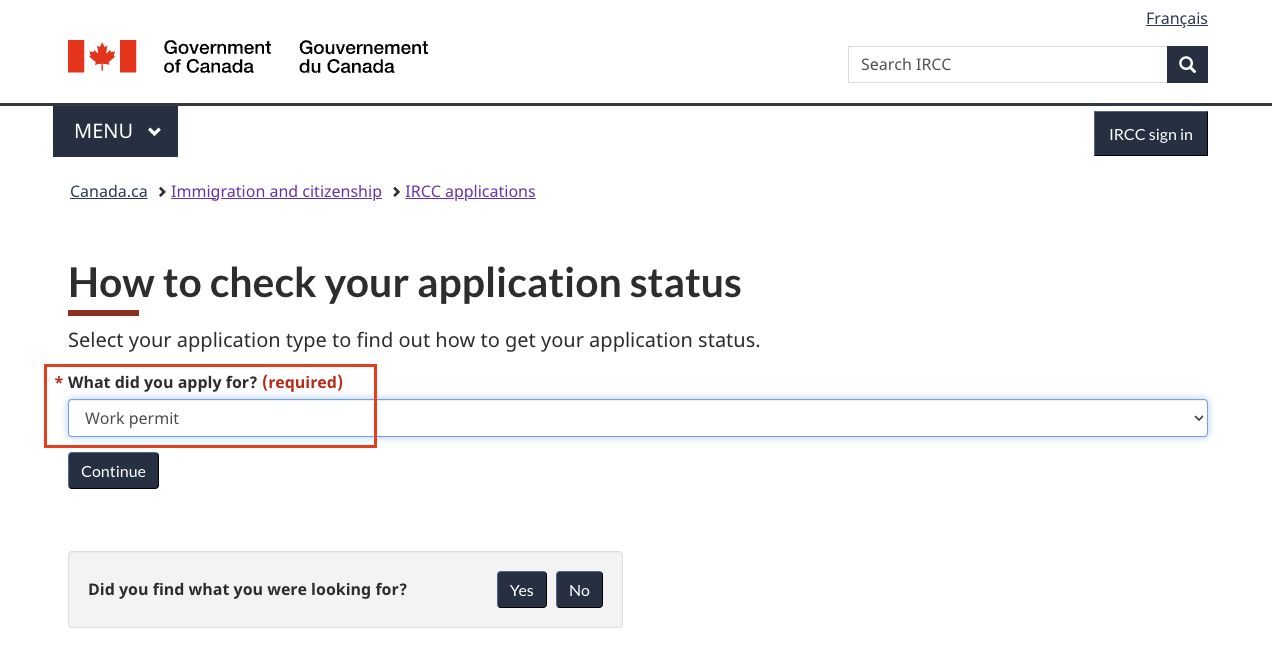1272x652 pixels.
Task: Click the breadcrumb arrow before IRCC applications
Action: point(396,192)
